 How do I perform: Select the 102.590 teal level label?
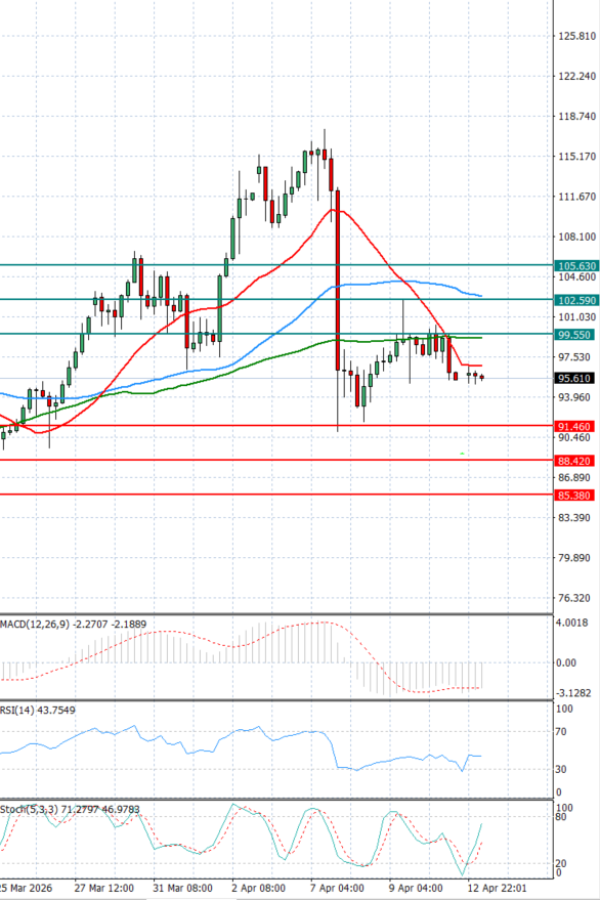(577, 300)
